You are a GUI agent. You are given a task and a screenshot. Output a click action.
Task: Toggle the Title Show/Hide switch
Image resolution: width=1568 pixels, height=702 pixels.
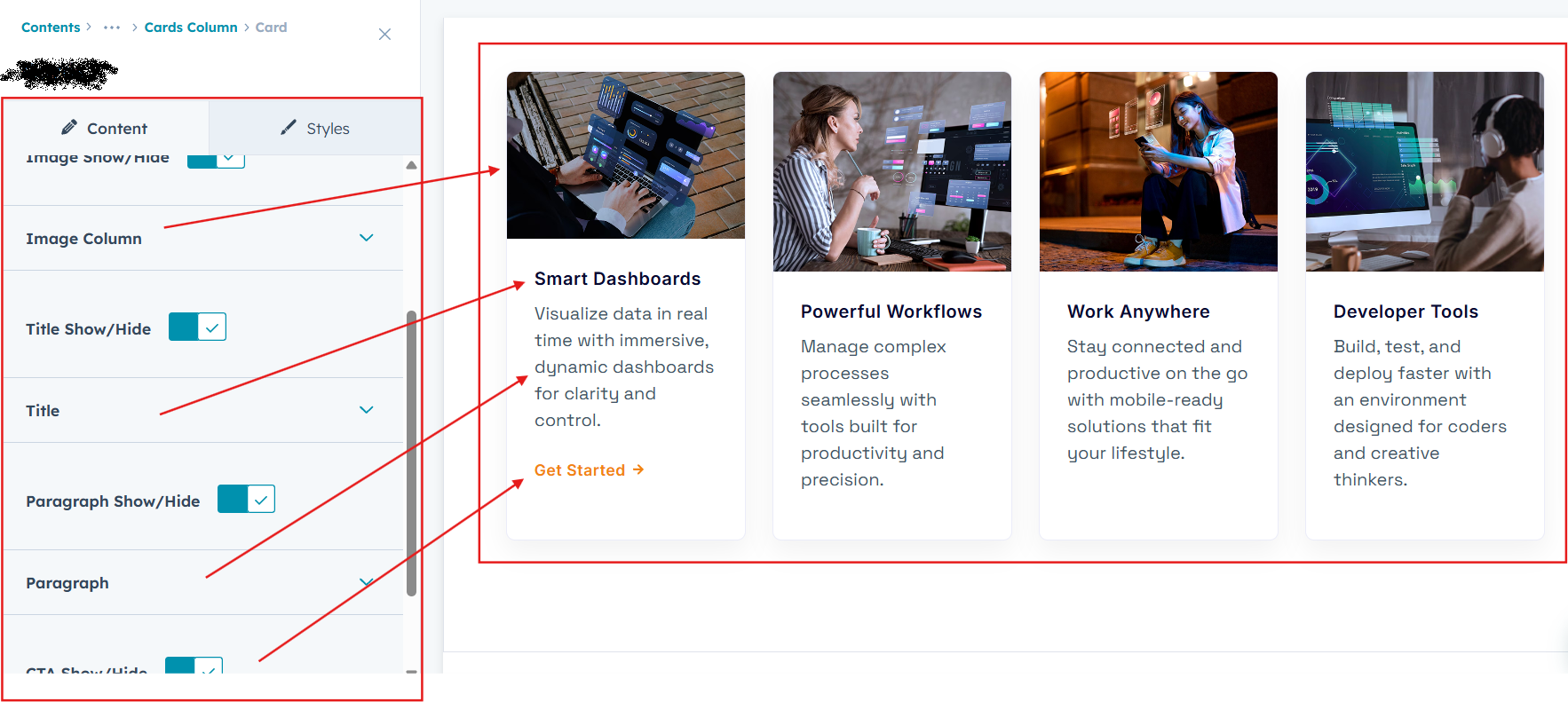tap(197, 327)
